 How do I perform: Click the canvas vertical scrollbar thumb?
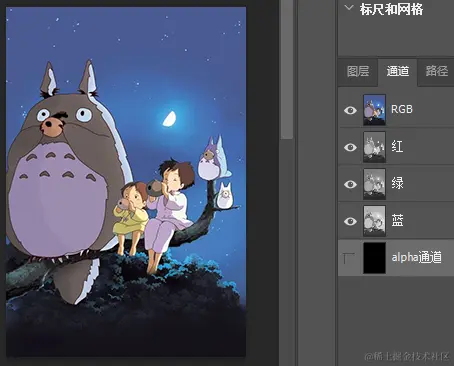286,68
